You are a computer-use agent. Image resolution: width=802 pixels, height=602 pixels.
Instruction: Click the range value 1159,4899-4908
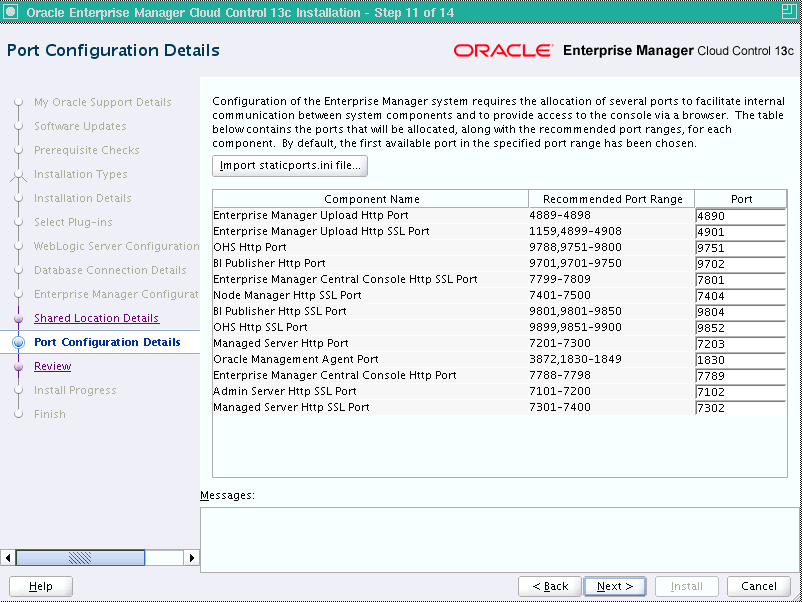pos(575,231)
